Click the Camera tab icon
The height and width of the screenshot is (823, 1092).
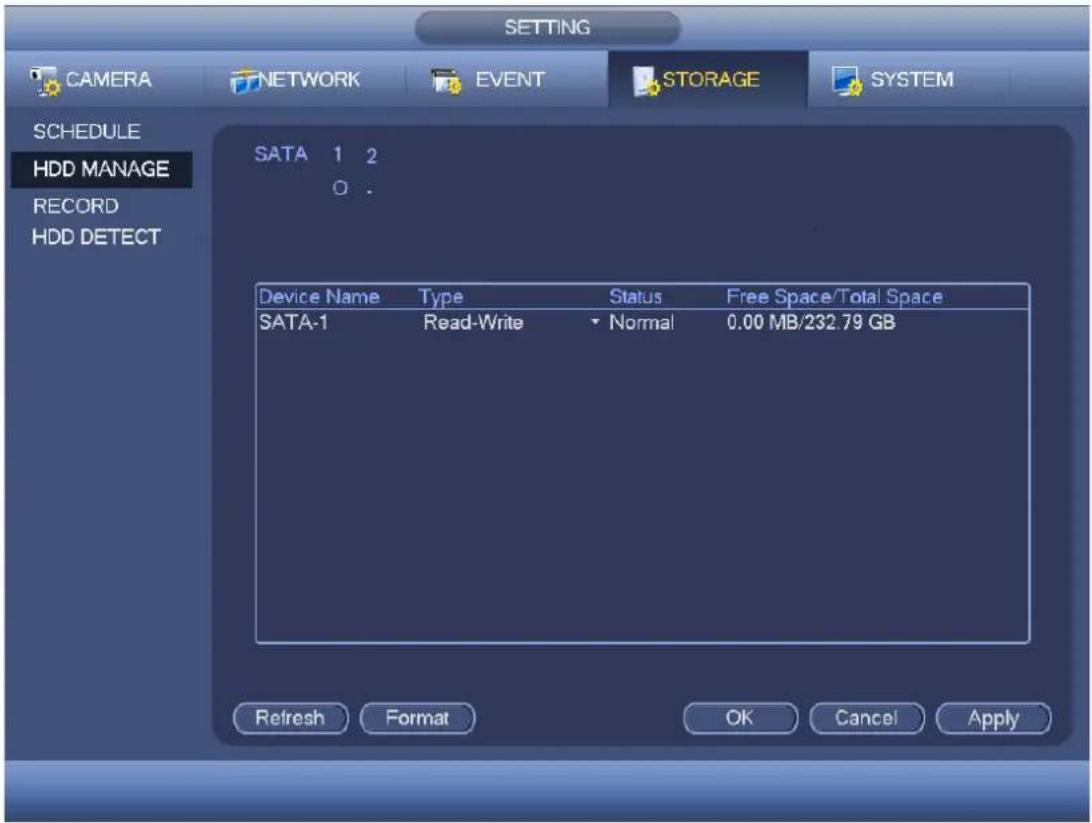[x=45, y=81]
